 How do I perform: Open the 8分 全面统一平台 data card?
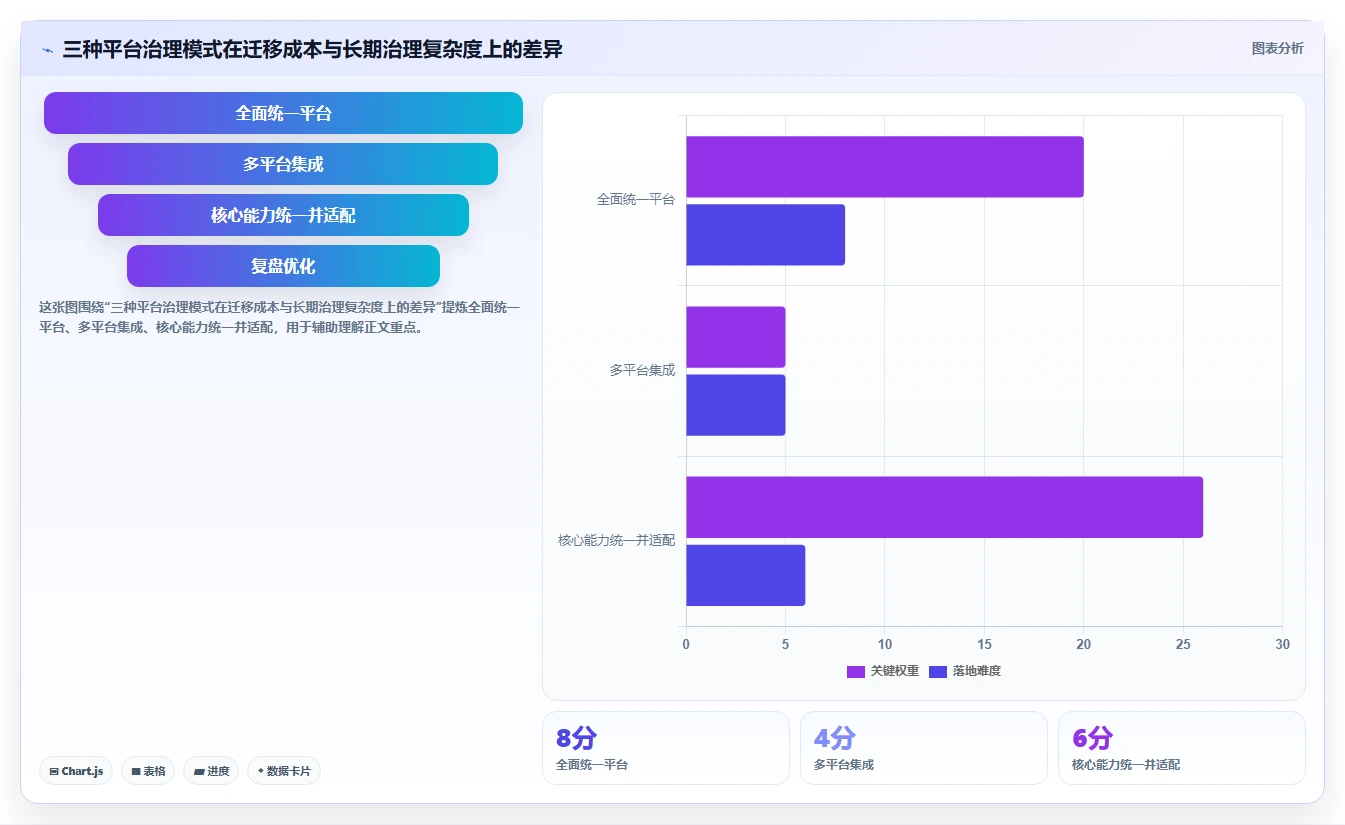coord(666,748)
